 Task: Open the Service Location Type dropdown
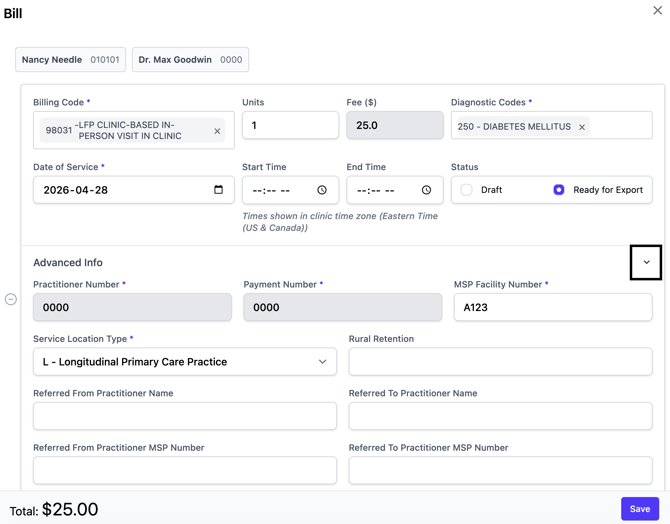[185, 362]
